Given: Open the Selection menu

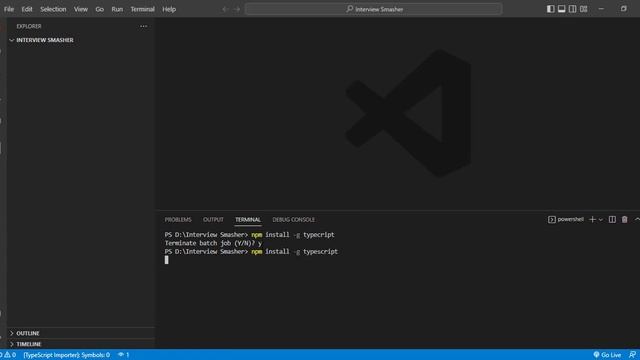Looking at the screenshot, I should point(53,9).
